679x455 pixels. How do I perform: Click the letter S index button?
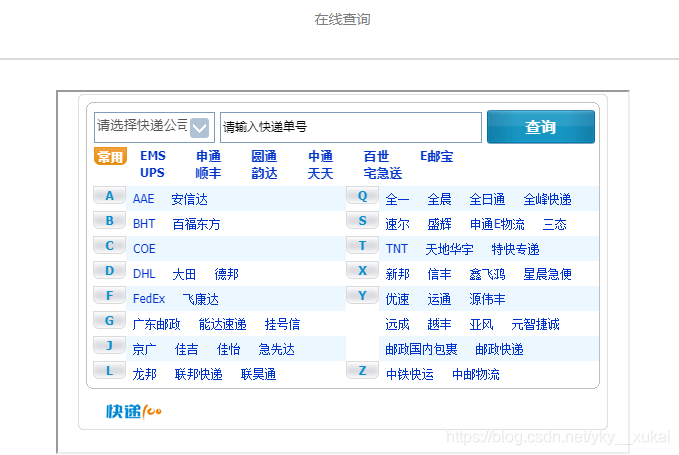tap(362, 221)
